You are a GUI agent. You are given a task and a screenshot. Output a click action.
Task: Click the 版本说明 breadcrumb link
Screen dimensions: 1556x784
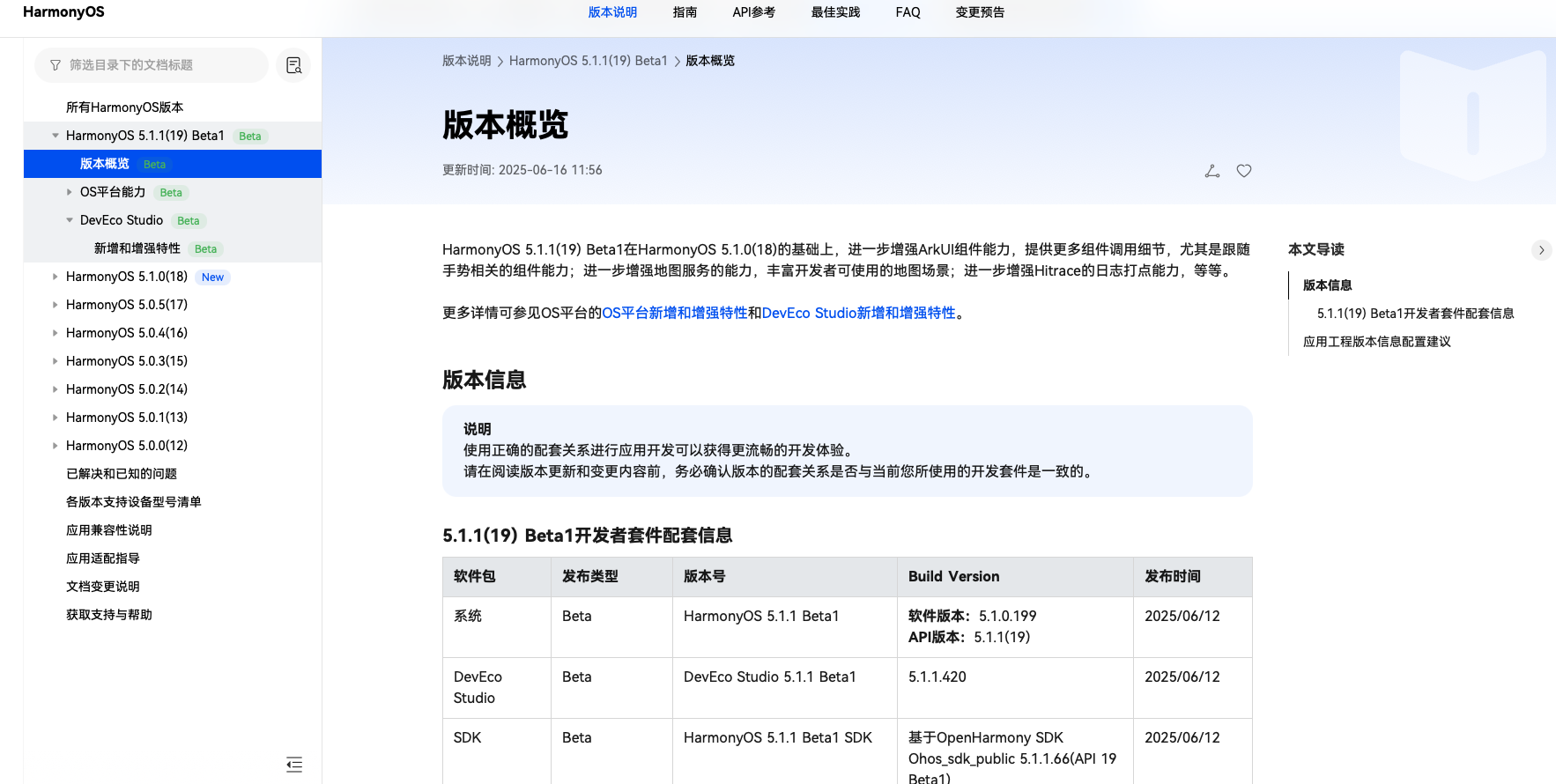466,61
